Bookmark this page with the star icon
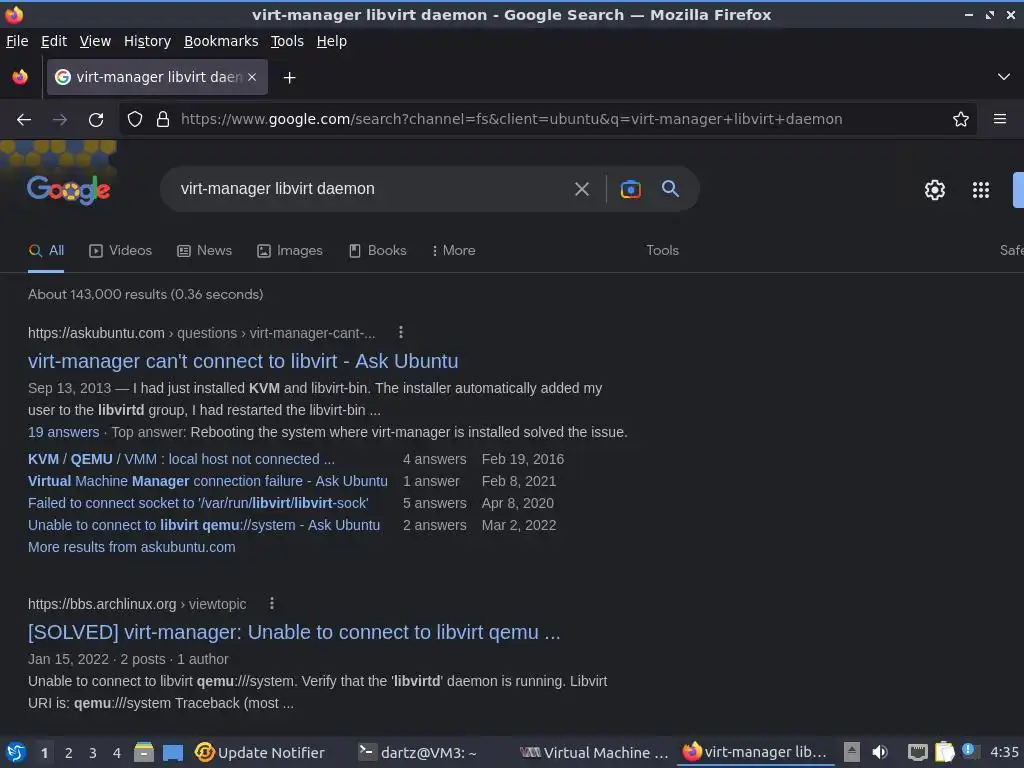This screenshot has height=768, width=1024. point(960,119)
